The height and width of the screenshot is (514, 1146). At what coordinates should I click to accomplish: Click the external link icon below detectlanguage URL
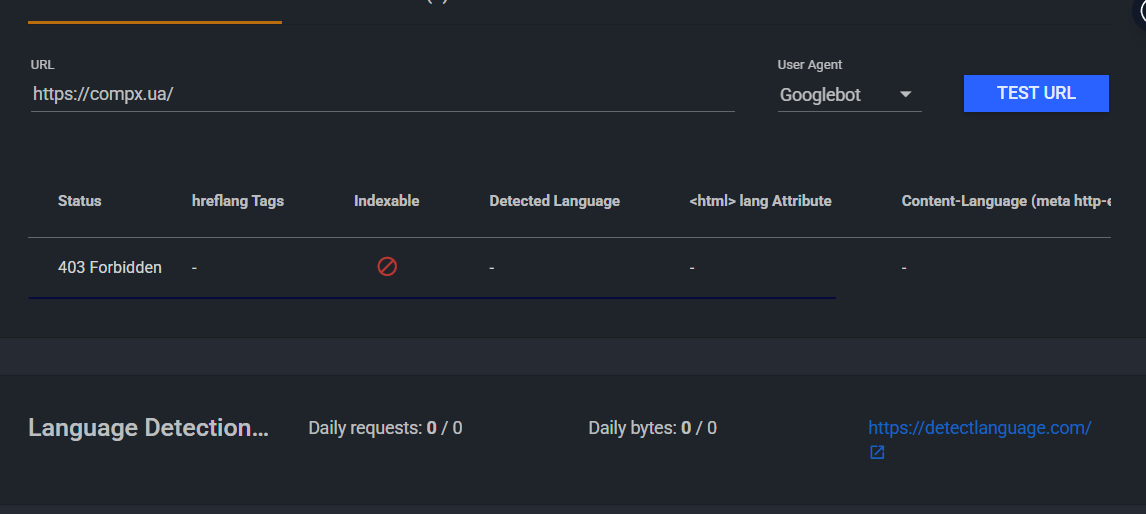pos(877,453)
